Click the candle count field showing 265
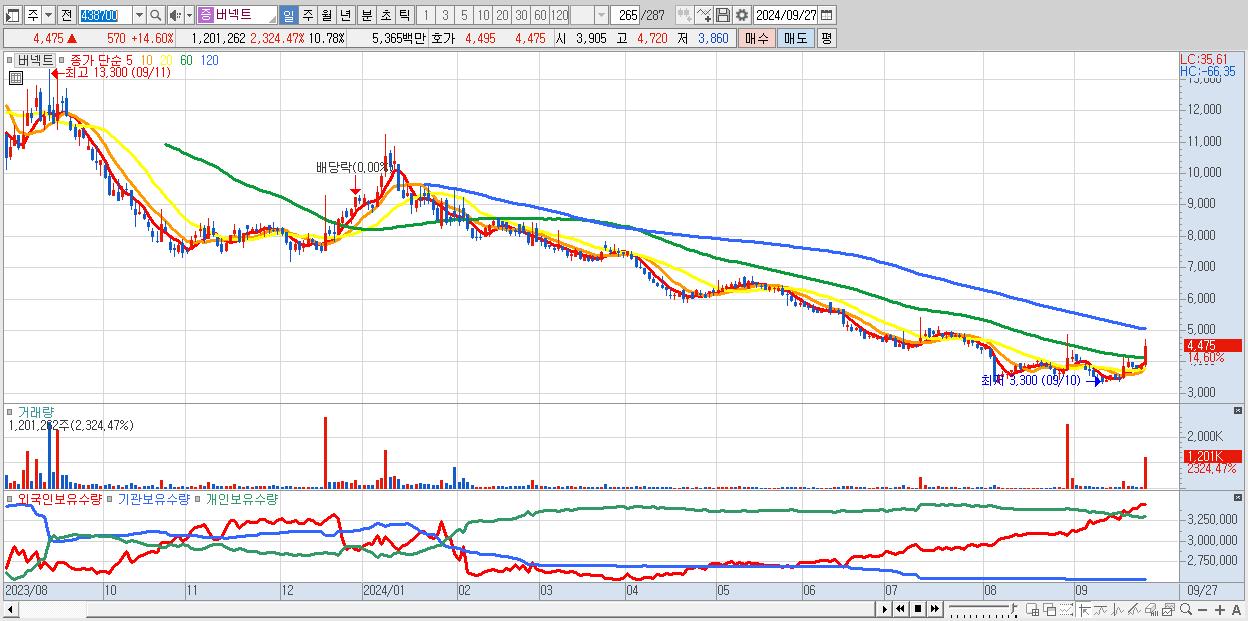 [x=624, y=15]
